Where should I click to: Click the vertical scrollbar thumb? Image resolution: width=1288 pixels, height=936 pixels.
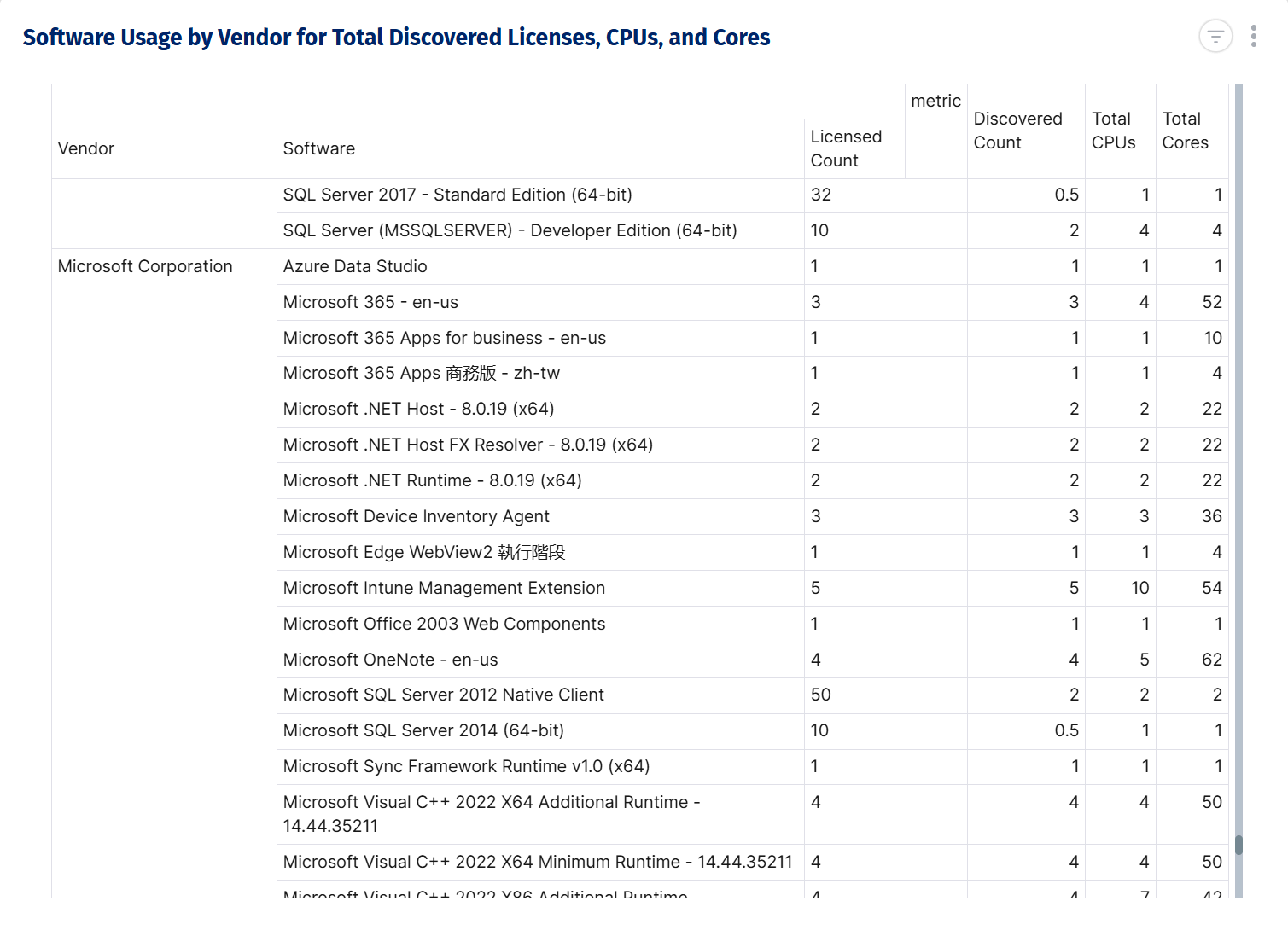point(1238,845)
